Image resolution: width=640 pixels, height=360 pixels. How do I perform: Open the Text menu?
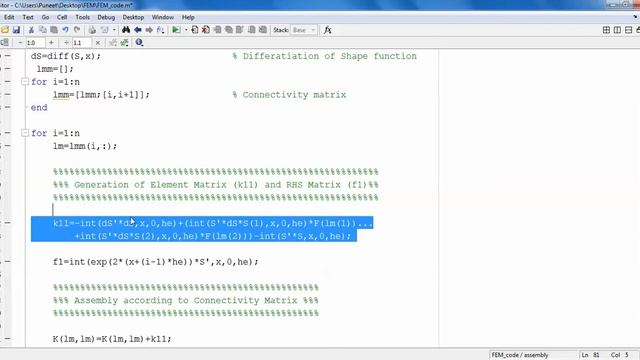[x=28, y=17]
